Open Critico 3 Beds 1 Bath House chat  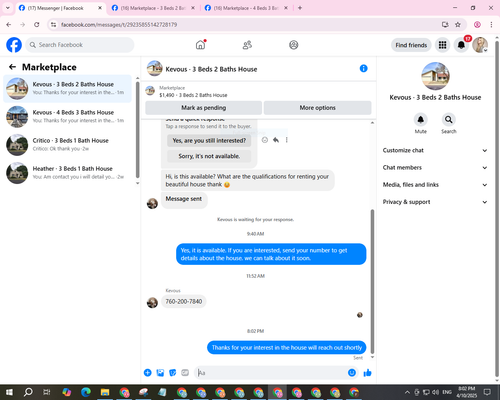[x=67, y=145]
